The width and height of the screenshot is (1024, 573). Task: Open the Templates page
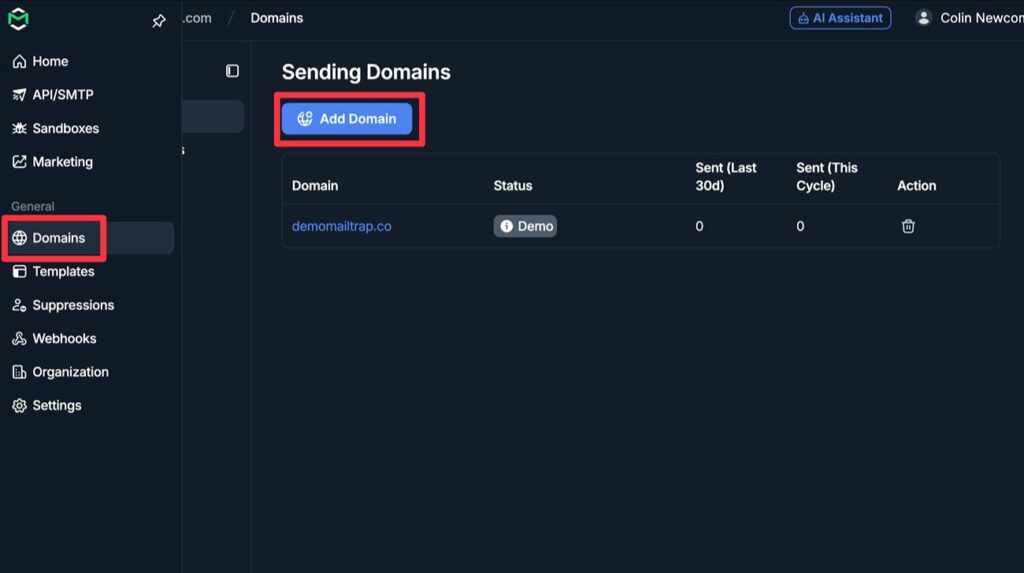[x=53, y=272]
